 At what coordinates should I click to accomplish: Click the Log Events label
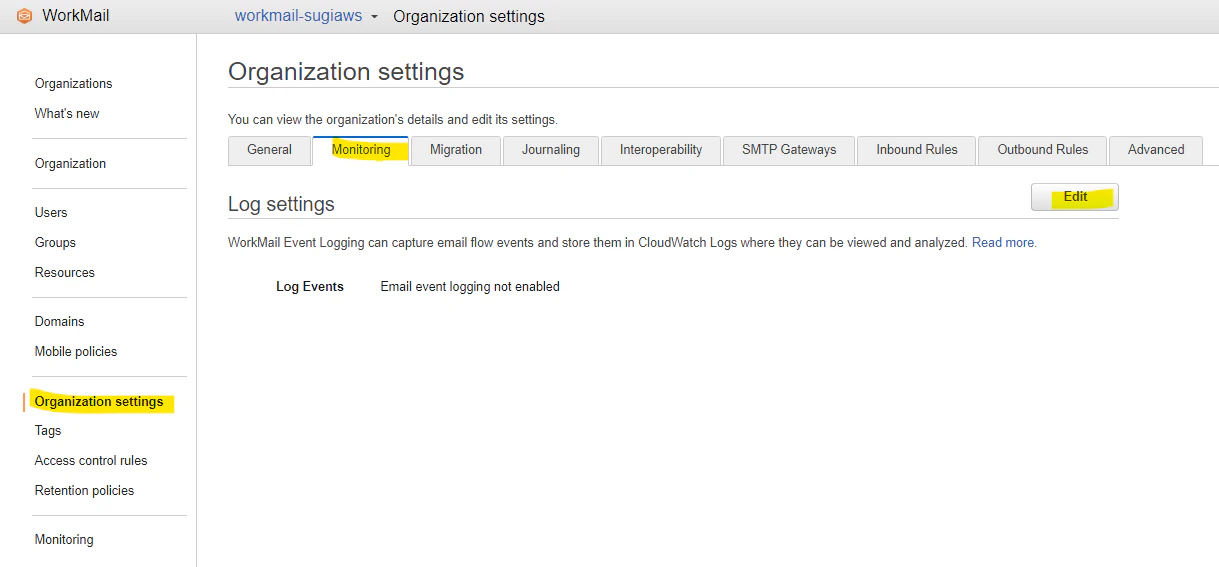click(310, 287)
